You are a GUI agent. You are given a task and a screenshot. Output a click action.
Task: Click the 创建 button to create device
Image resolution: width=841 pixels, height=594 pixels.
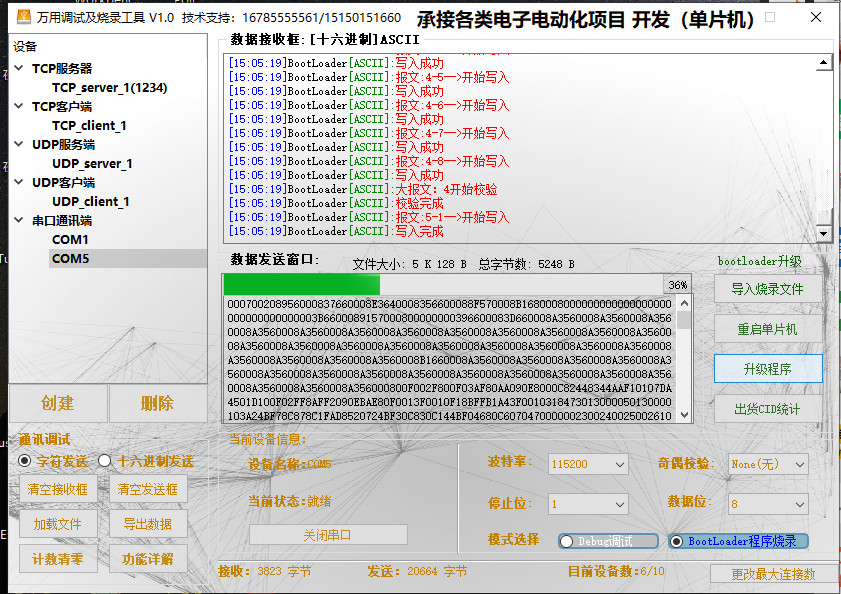tap(58, 404)
